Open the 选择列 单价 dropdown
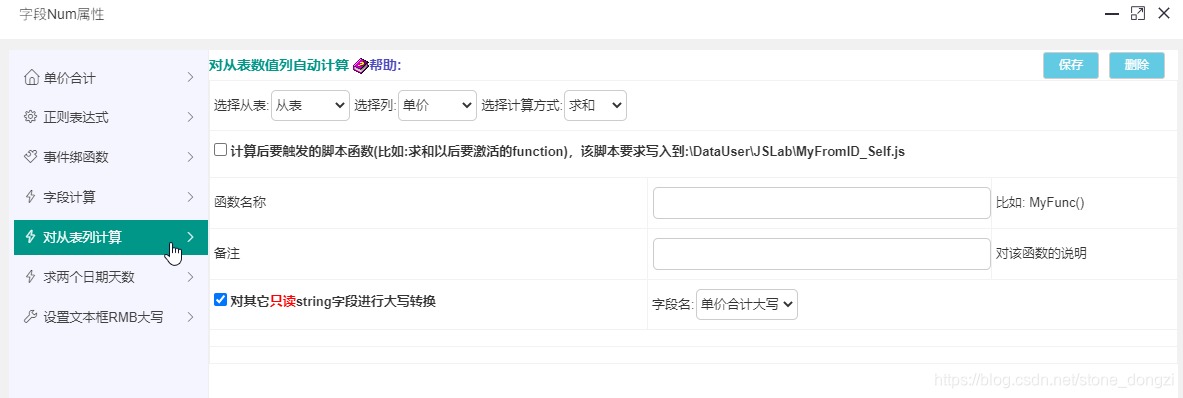Screen dimensions: 1183x398 pos(437,106)
